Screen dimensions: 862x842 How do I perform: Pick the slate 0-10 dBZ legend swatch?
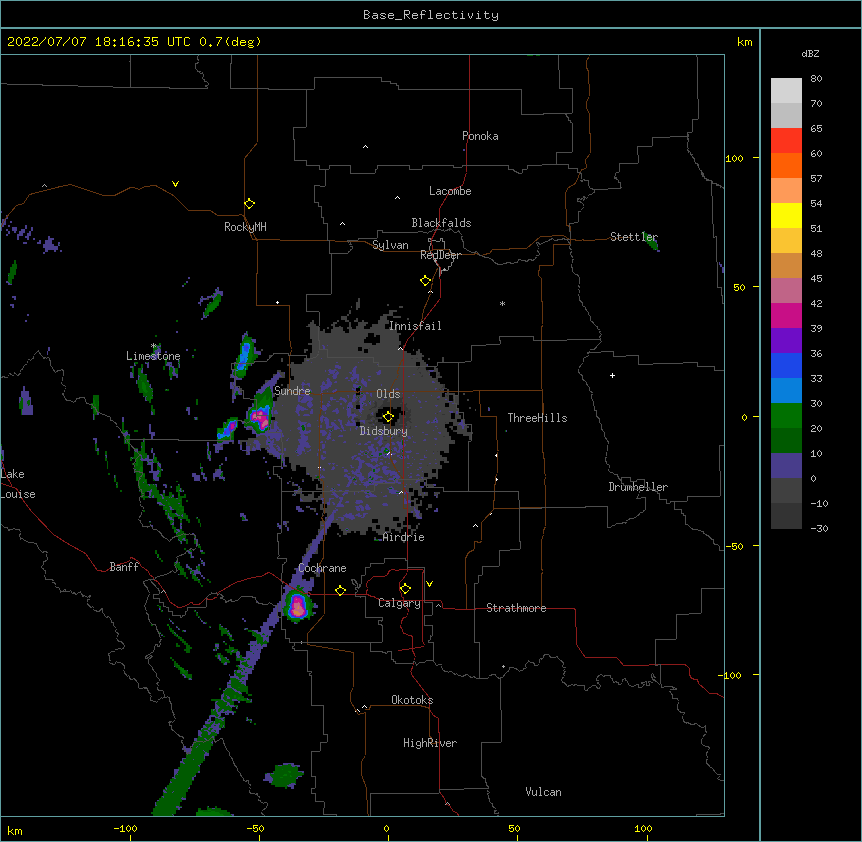tap(786, 466)
